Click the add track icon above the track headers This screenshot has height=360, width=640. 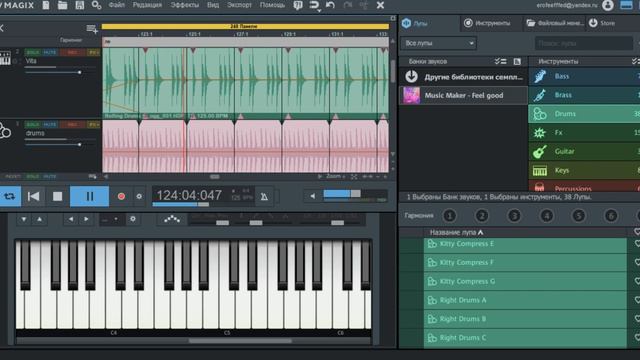pos(92,29)
